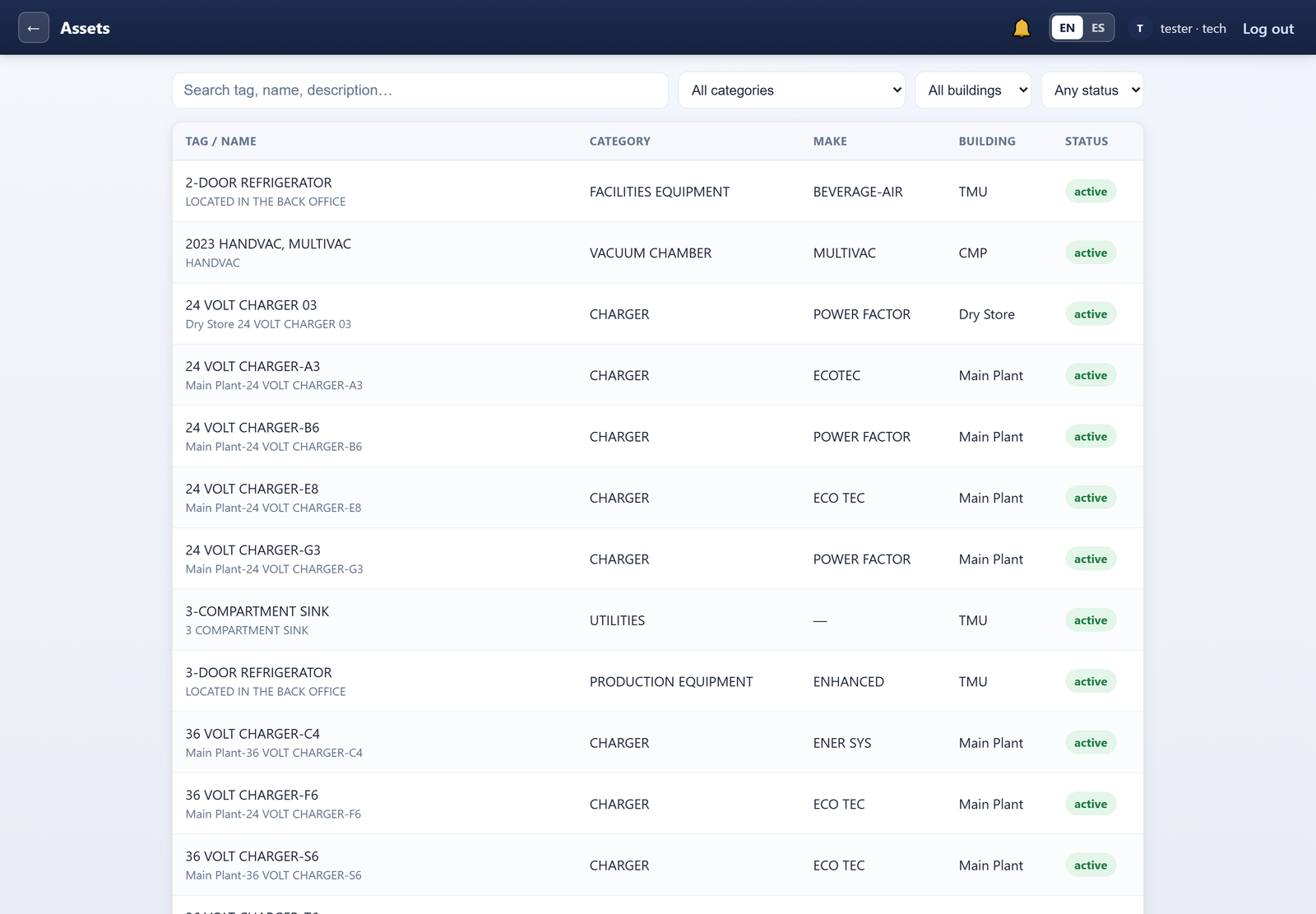Image resolution: width=1316 pixels, height=914 pixels.
Task: Click the Dry Store building cell
Action: 987,314
